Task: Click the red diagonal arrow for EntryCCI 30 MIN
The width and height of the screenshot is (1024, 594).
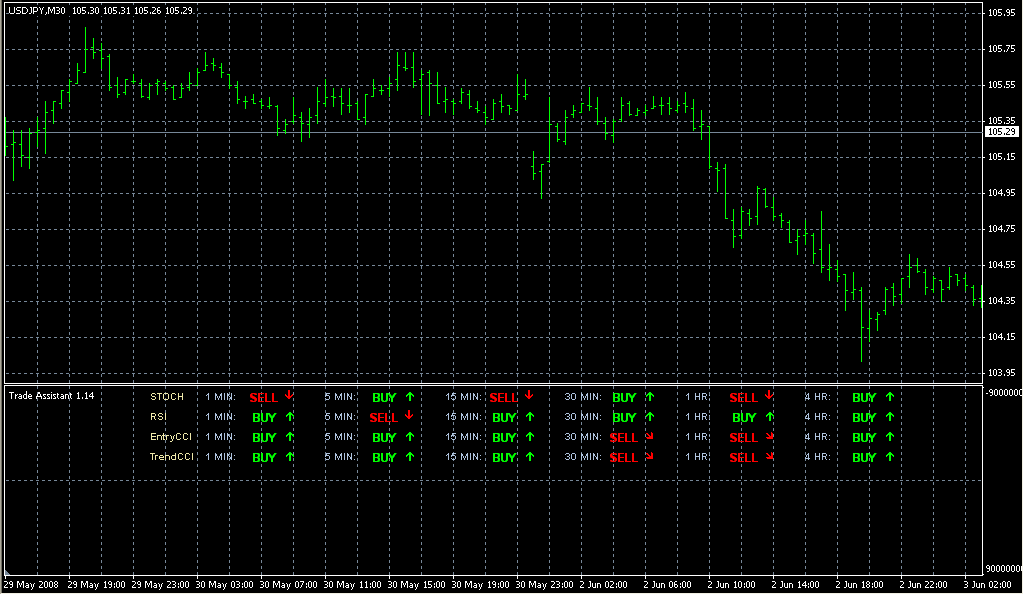Action: [649, 436]
